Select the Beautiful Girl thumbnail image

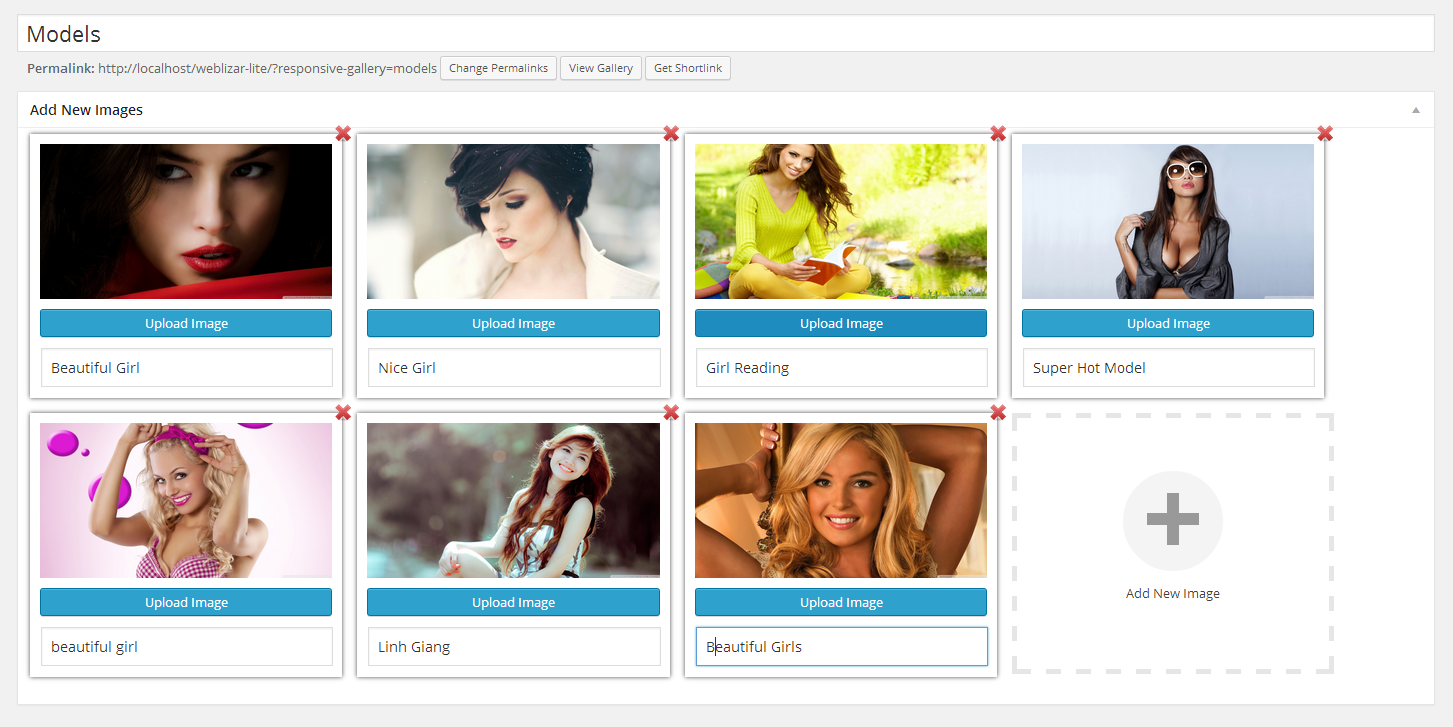click(x=186, y=221)
